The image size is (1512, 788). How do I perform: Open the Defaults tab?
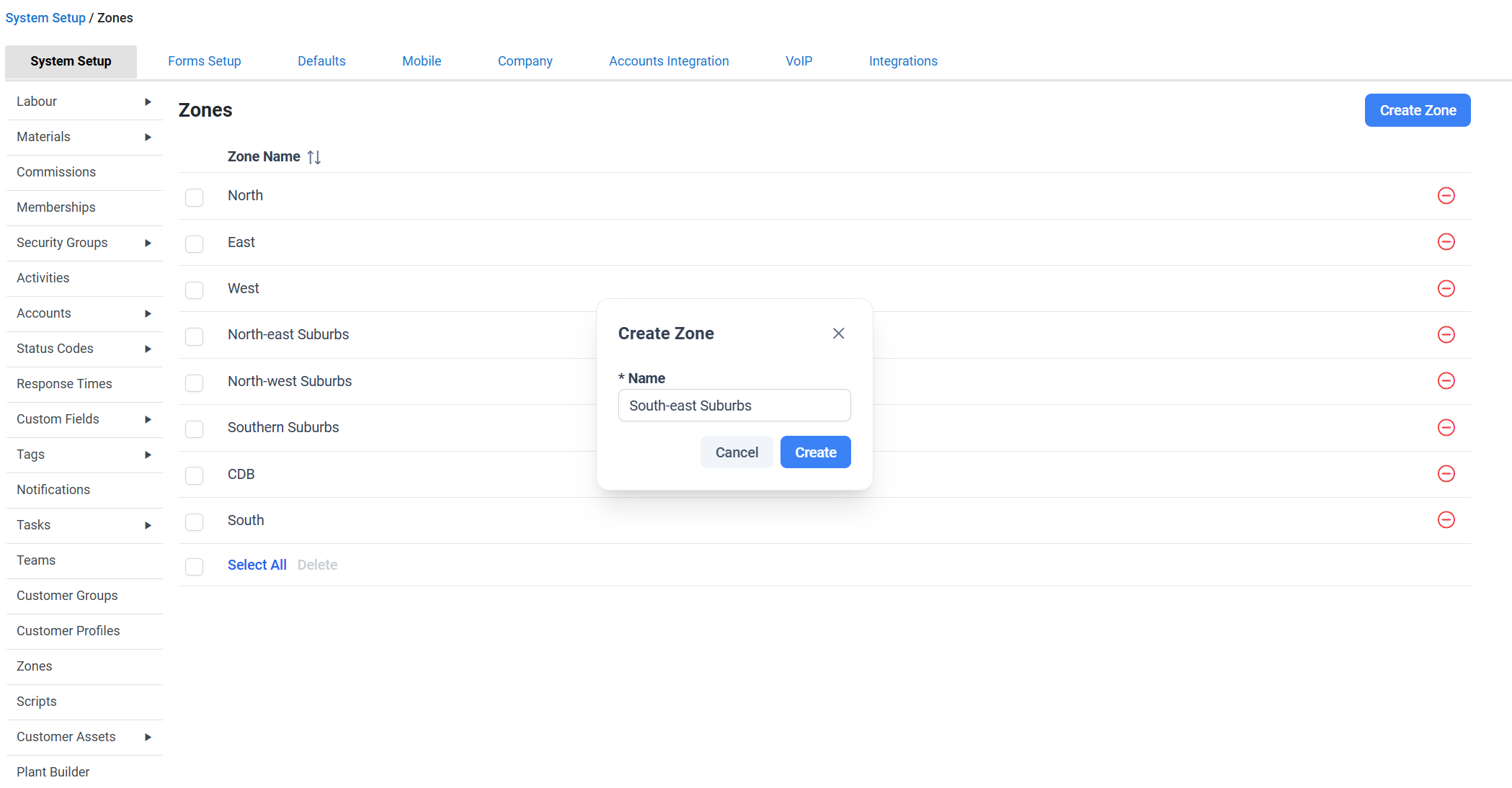pos(321,61)
